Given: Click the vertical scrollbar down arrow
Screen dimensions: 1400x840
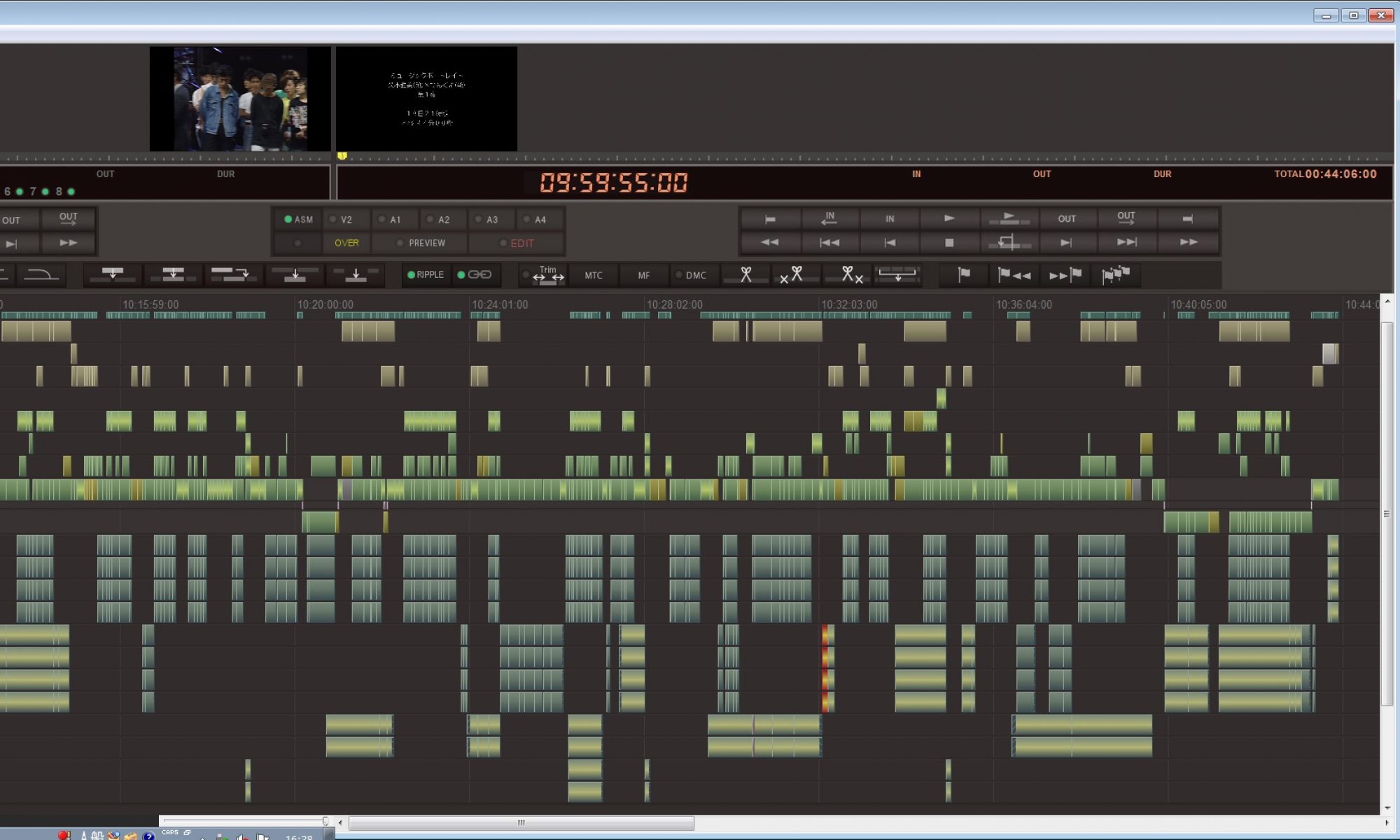Looking at the screenshot, I should pos(1387,808).
